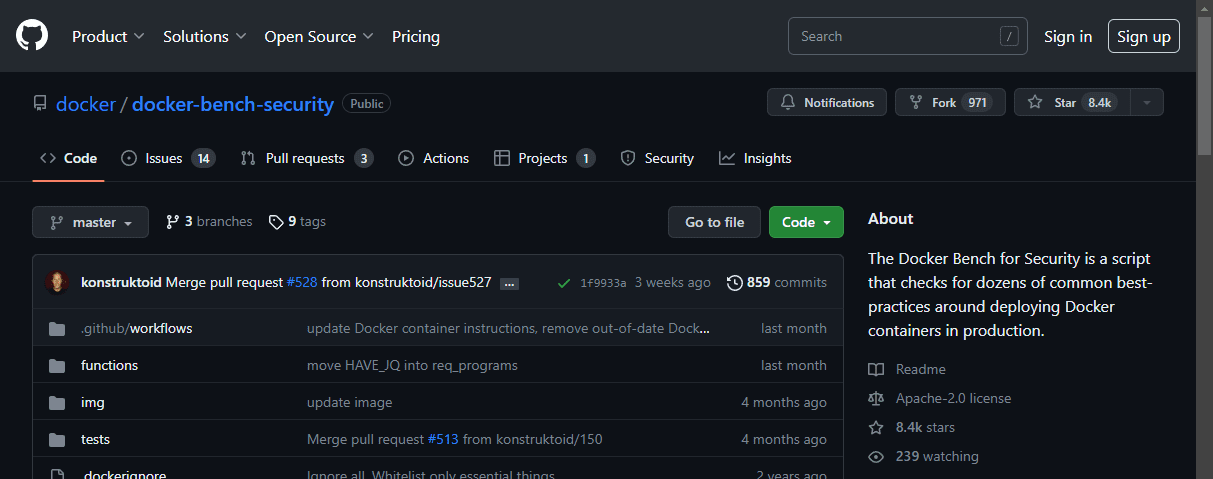Click the tags icon
This screenshot has height=479, width=1213.
pyautogui.click(x=276, y=222)
